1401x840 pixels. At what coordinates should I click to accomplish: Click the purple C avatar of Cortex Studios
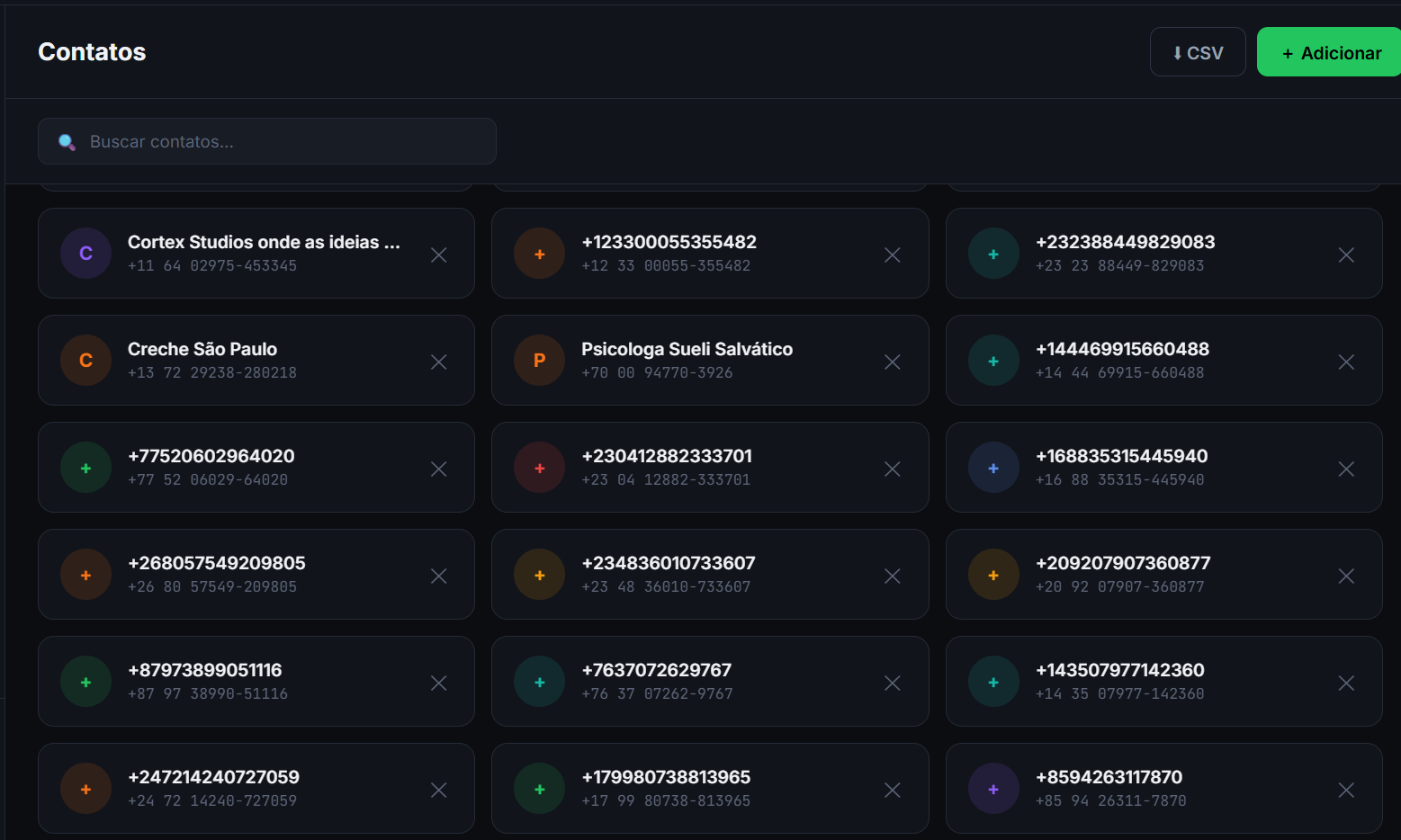(85, 253)
